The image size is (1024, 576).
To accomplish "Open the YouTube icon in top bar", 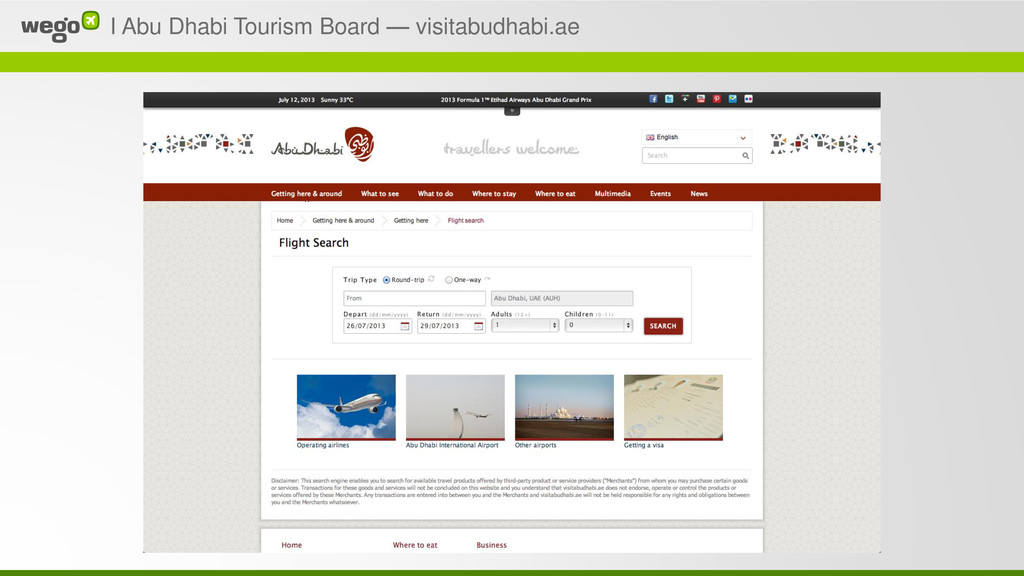I will (701, 99).
